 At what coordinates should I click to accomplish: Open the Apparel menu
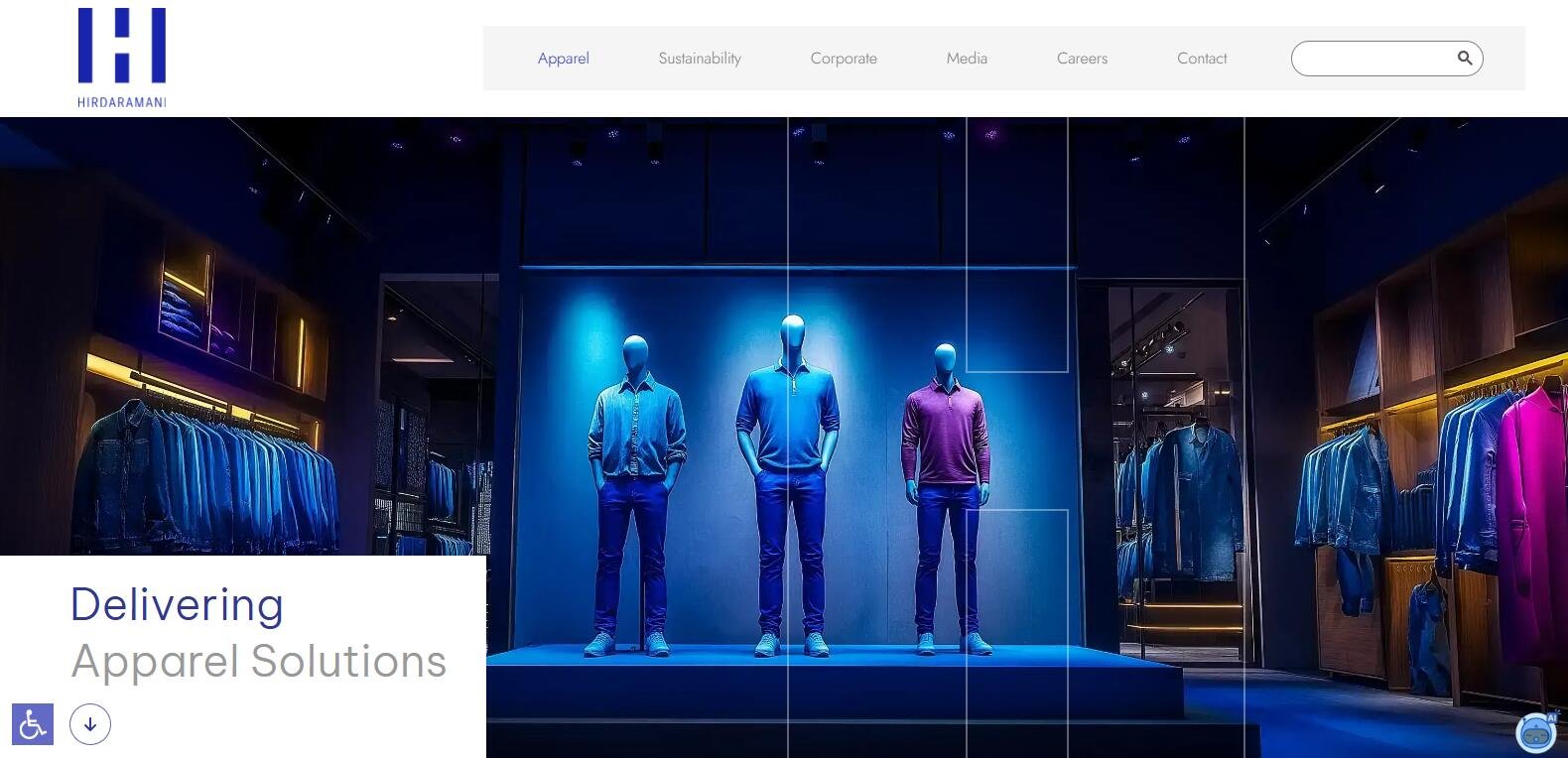pos(563,59)
